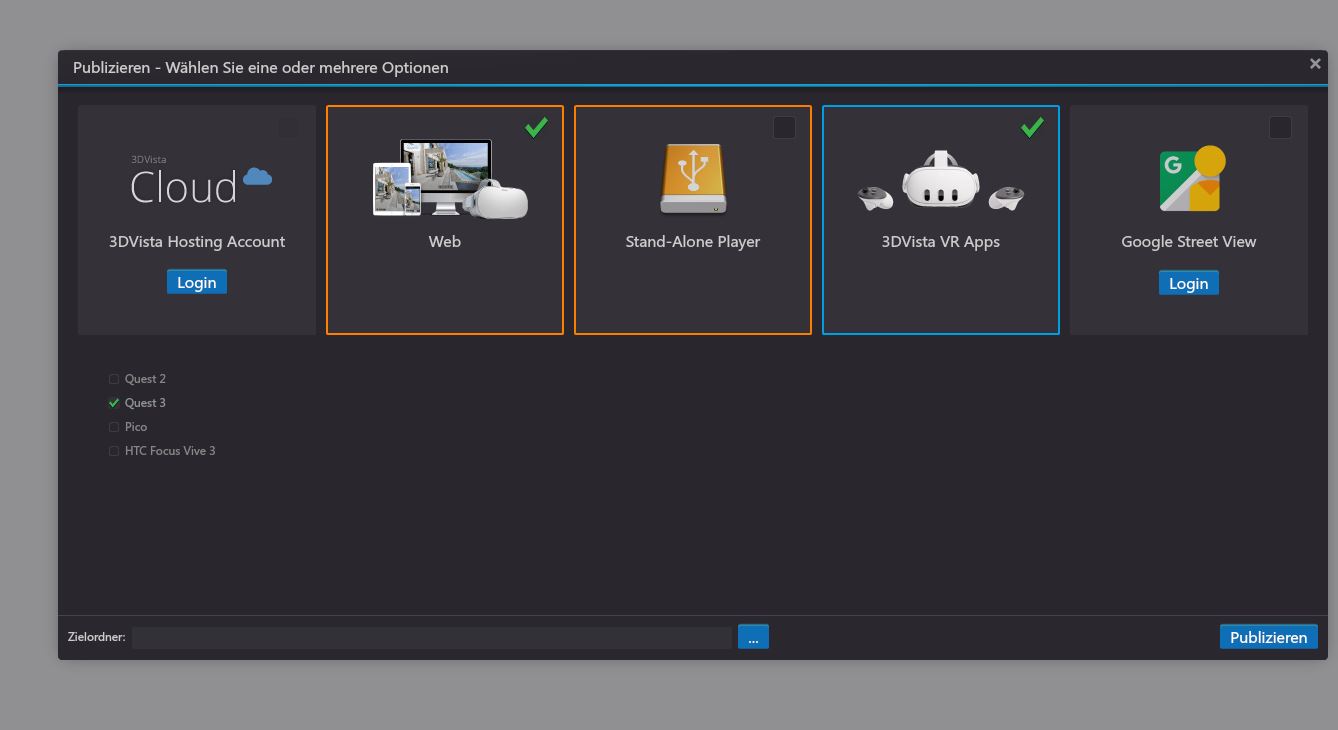The image size is (1338, 730).
Task: Uncheck the Web publishing option
Action: coord(536,127)
